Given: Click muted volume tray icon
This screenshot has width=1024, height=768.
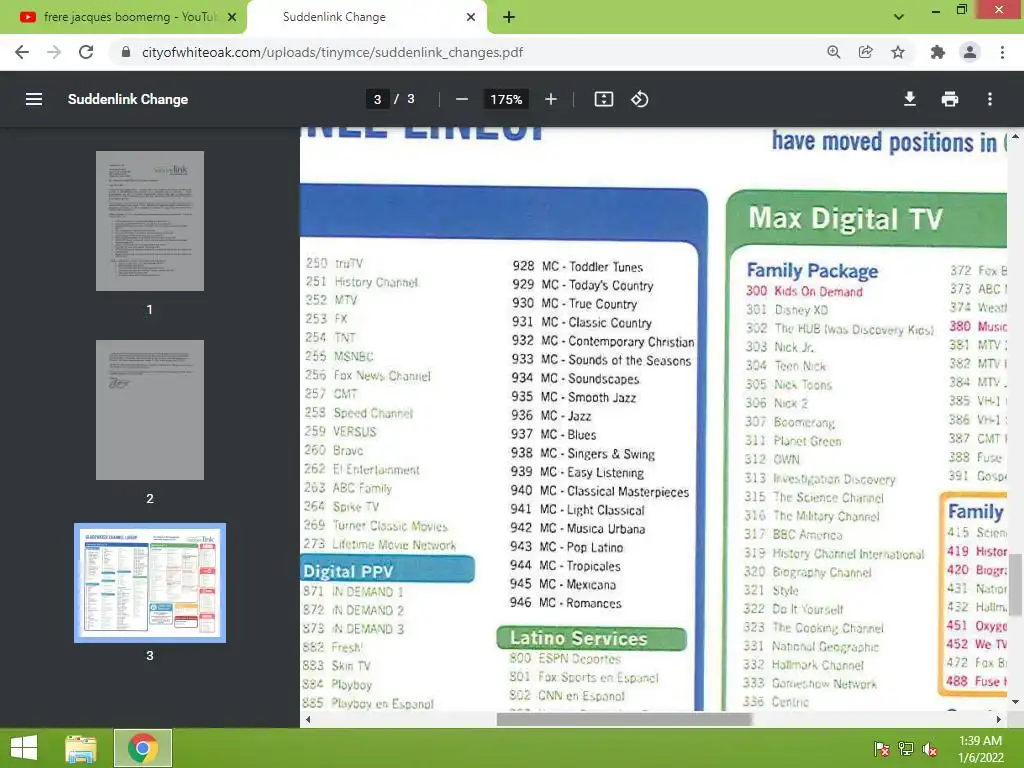Looking at the screenshot, I should pyautogui.click(x=930, y=749).
